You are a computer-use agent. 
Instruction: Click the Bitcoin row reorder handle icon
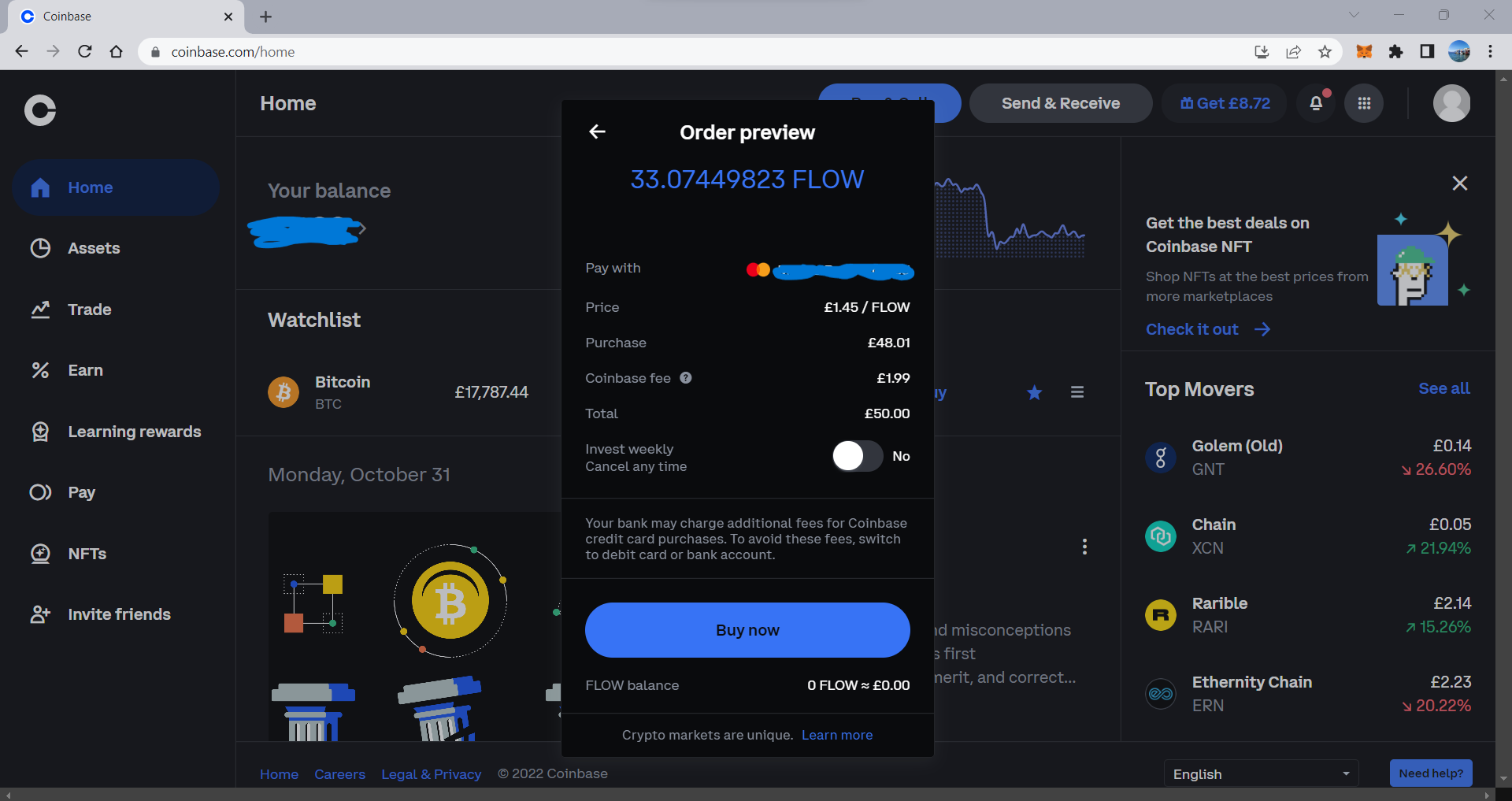[1077, 392]
